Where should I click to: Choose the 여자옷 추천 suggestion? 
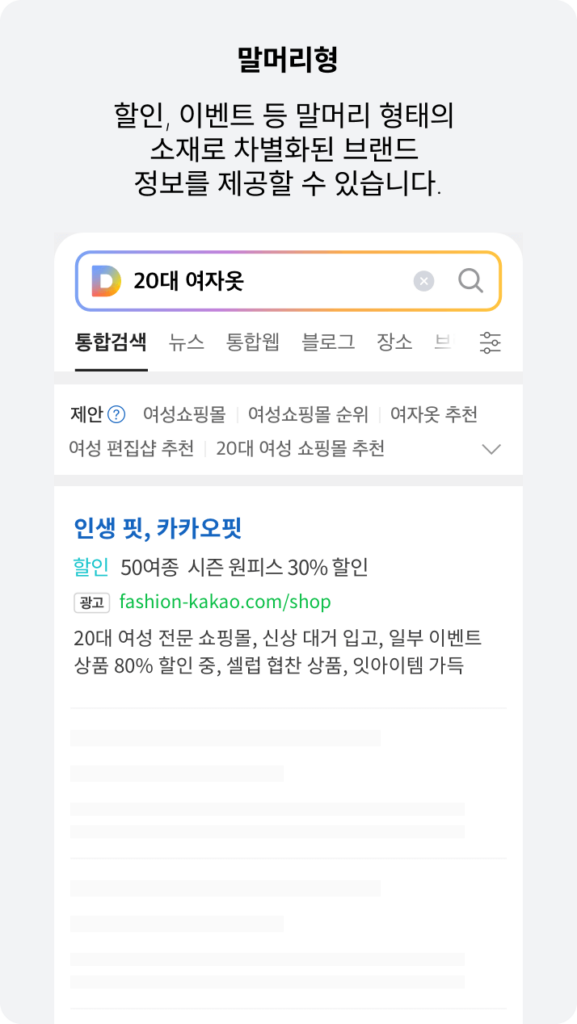coord(434,414)
